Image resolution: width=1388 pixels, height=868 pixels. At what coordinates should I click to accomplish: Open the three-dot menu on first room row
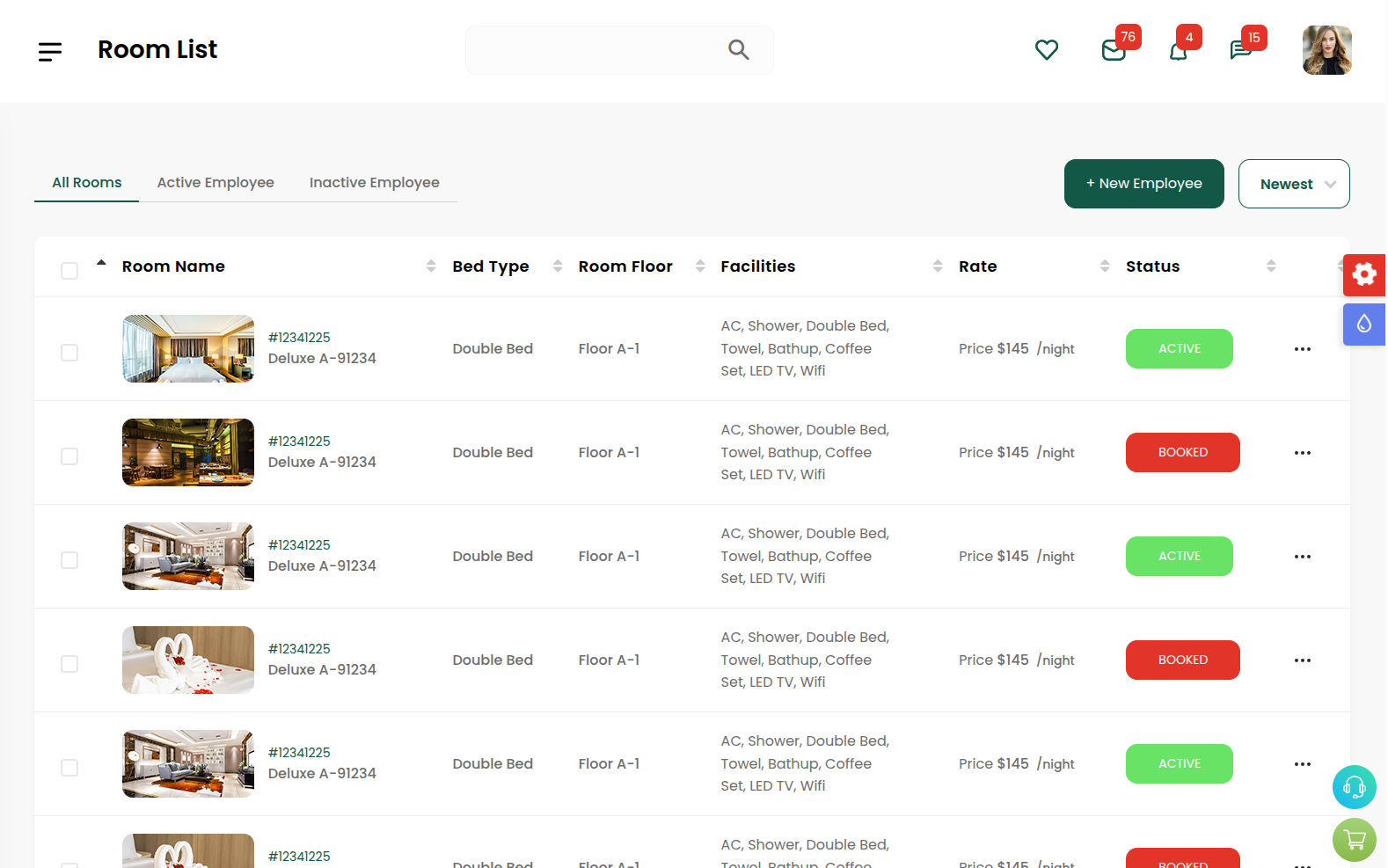point(1303,349)
